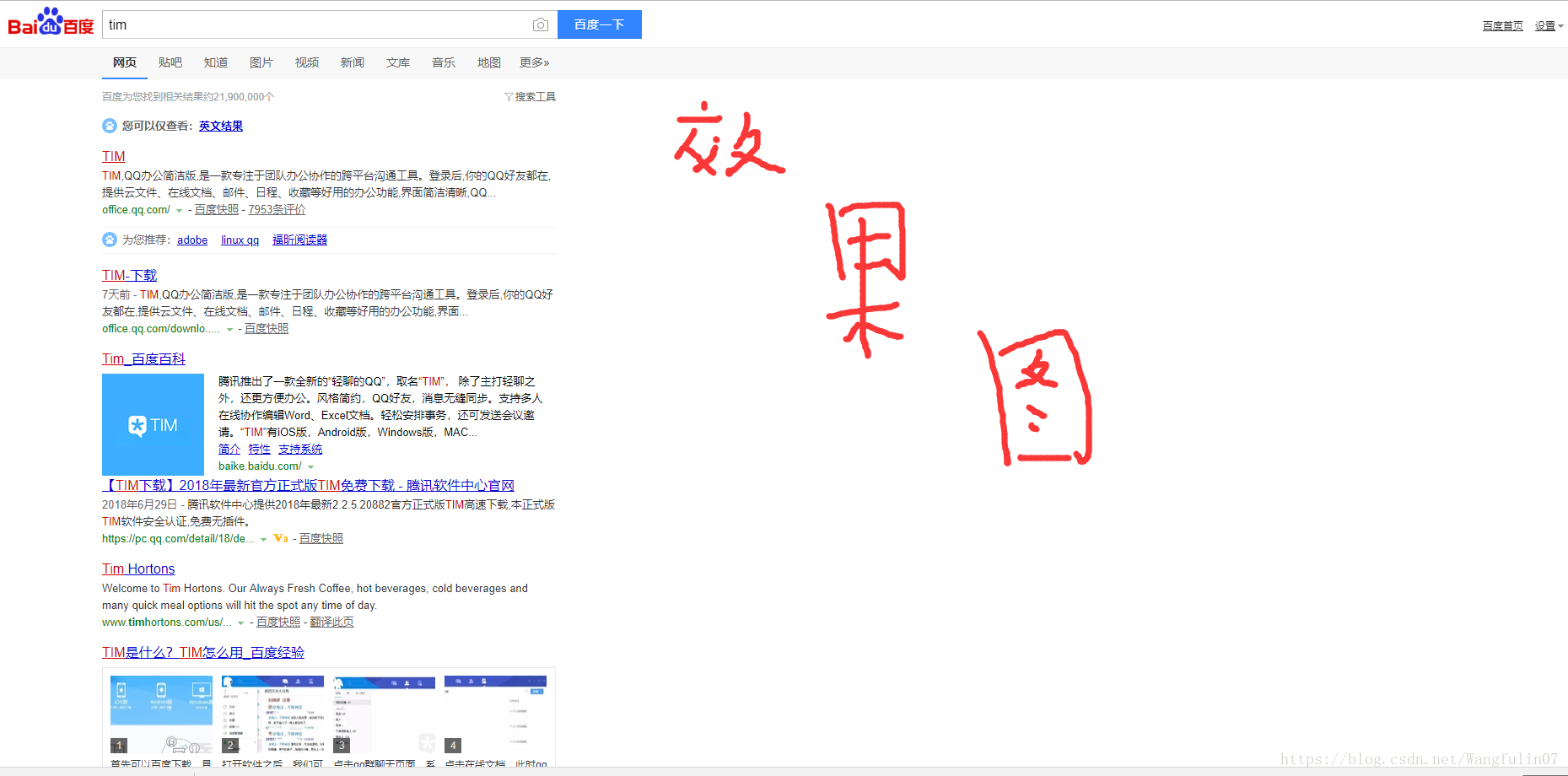
Task: Open step 1 thumbnail of 百度经验 result
Action: (161, 714)
